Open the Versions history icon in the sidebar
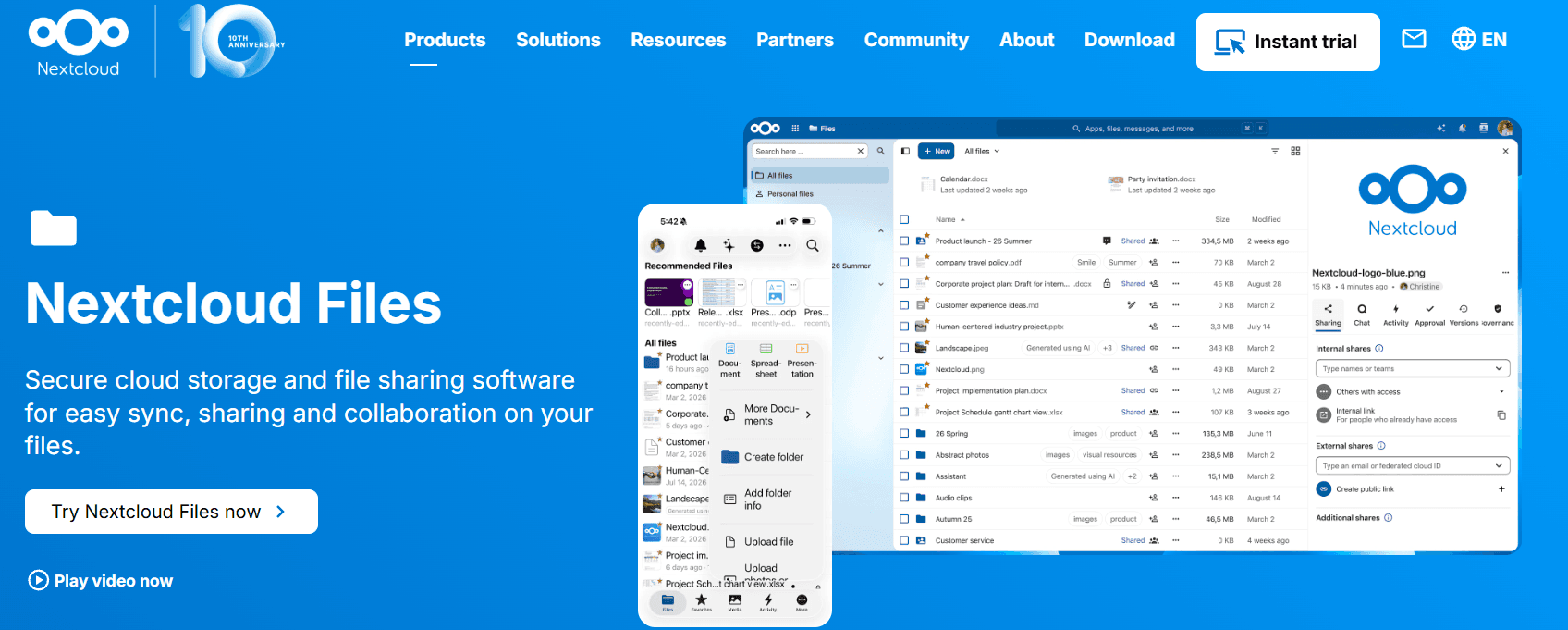 click(1464, 315)
